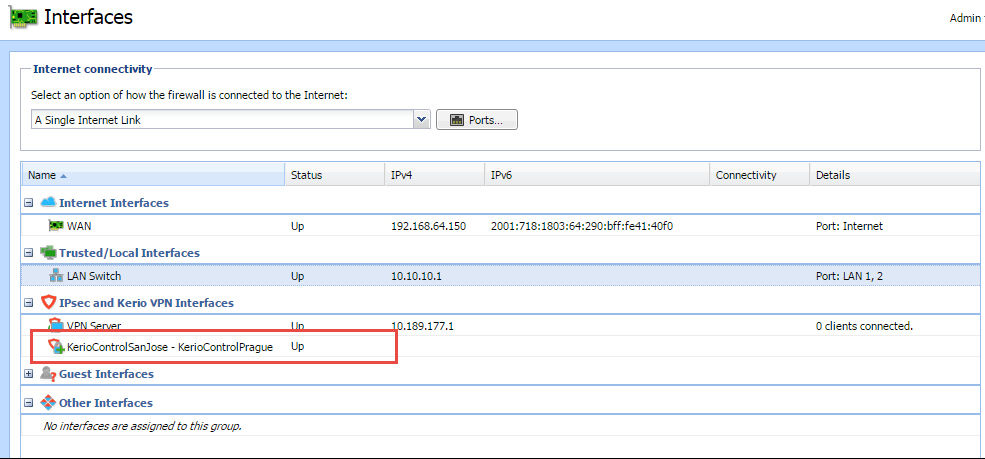The width and height of the screenshot is (985, 459).
Task: Click the Trusted/Local Interfaces computer icon
Action: [48, 252]
